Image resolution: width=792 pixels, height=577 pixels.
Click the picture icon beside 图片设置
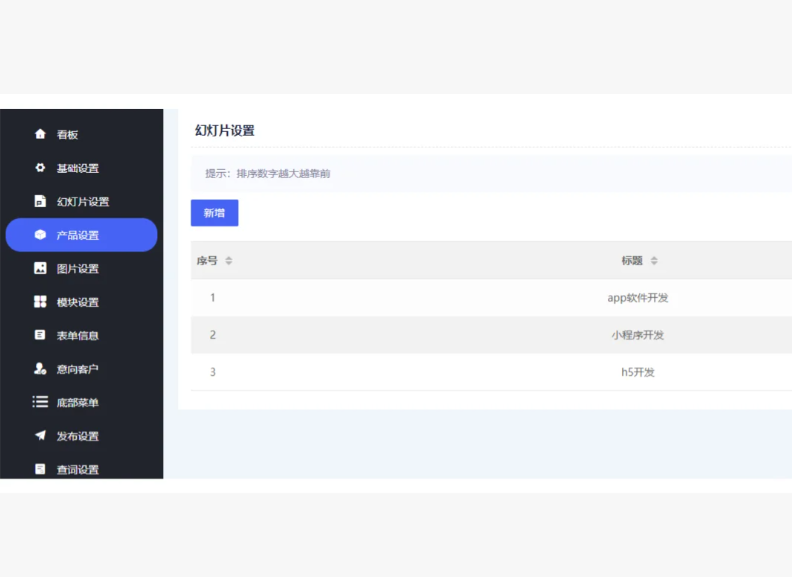40,268
